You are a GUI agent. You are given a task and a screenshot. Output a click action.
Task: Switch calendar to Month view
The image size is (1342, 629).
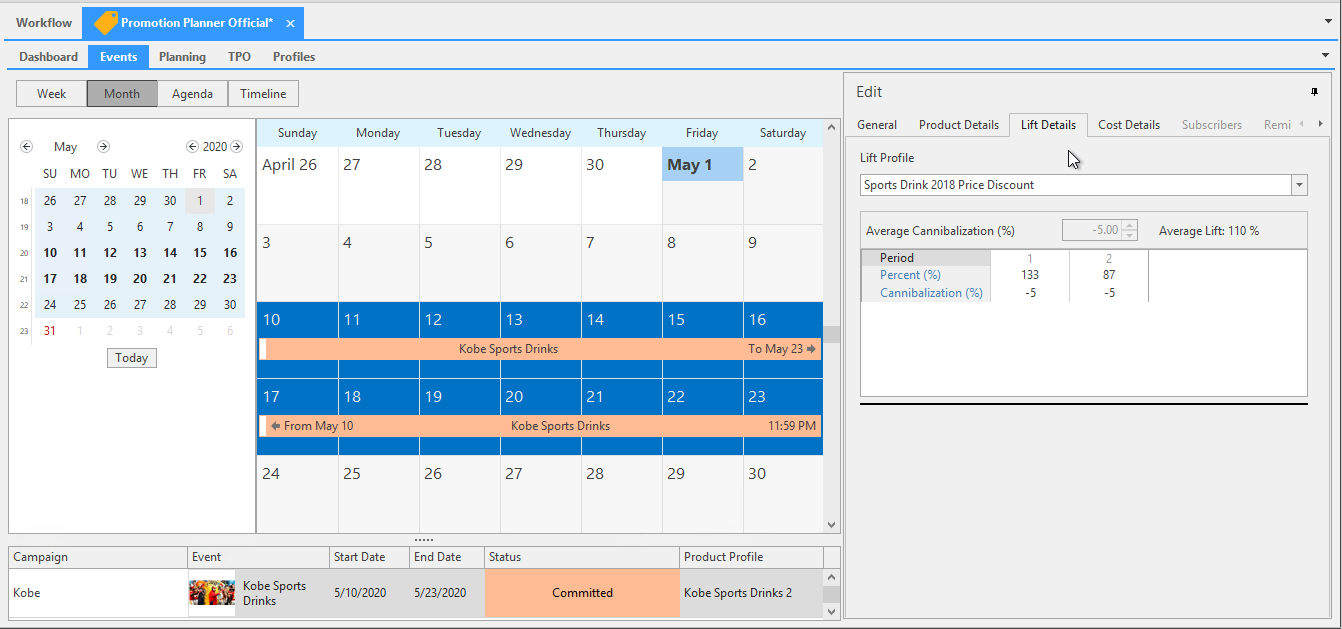(122, 94)
